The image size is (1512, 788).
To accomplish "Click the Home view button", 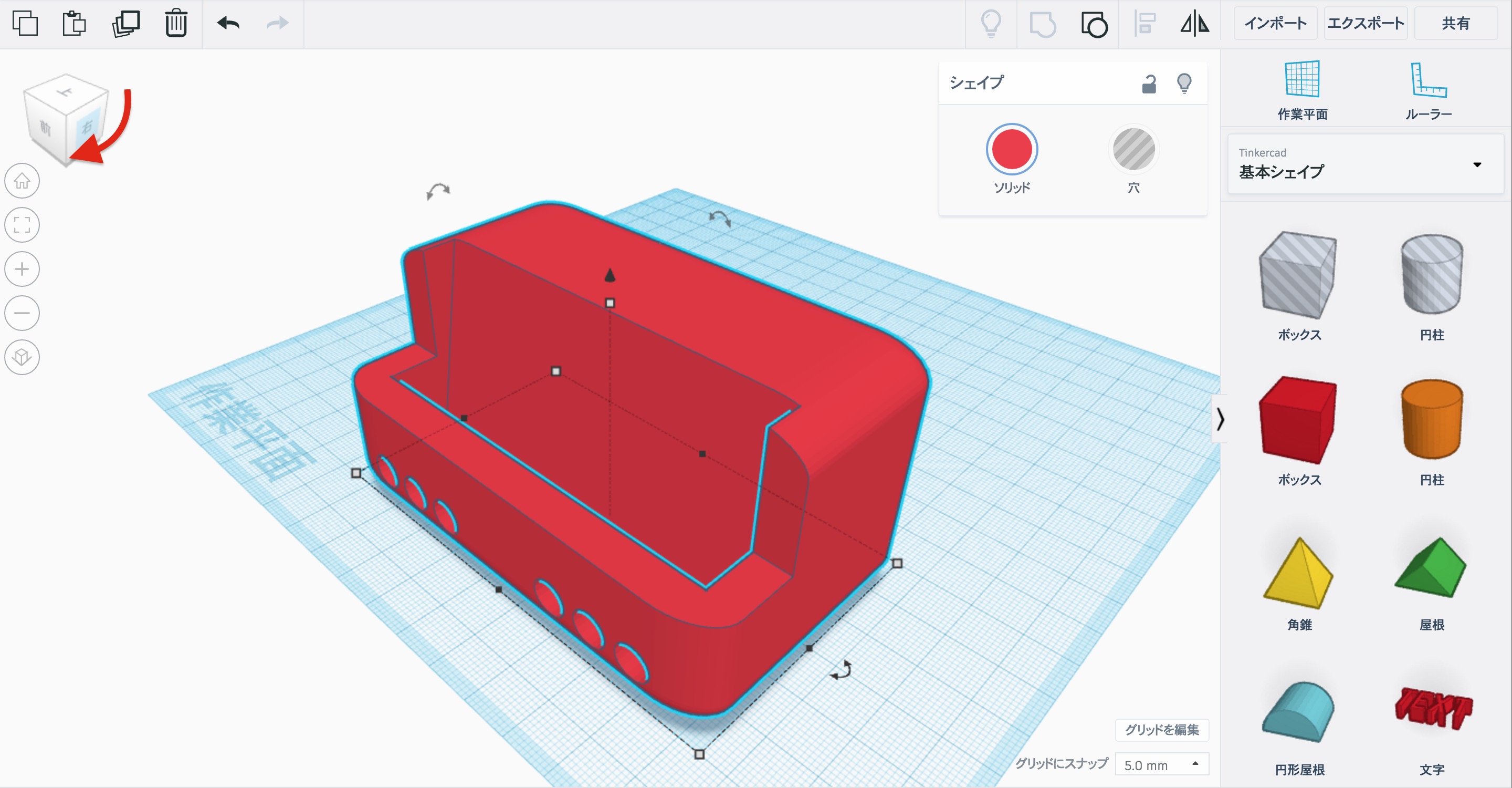I will click(22, 181).
